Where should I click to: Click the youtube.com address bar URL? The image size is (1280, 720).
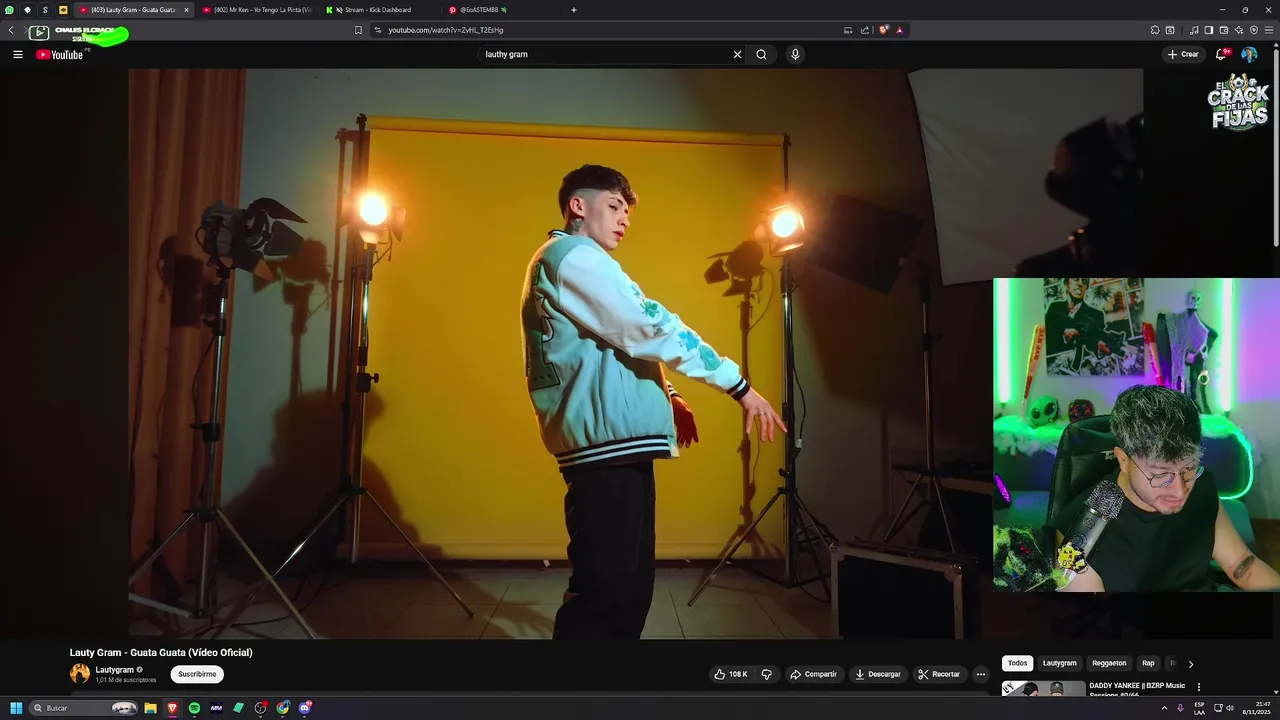point(446,30)
